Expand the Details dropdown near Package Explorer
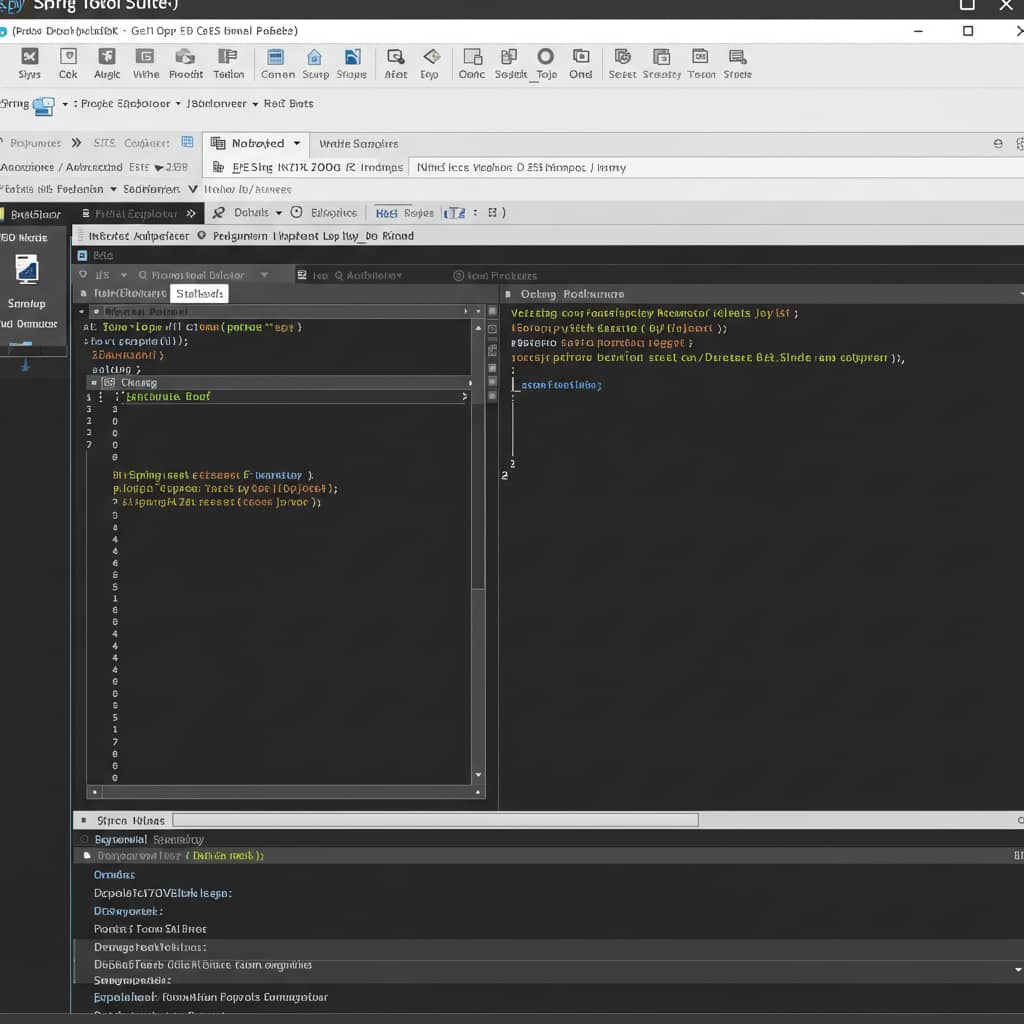 coord(279,212)
